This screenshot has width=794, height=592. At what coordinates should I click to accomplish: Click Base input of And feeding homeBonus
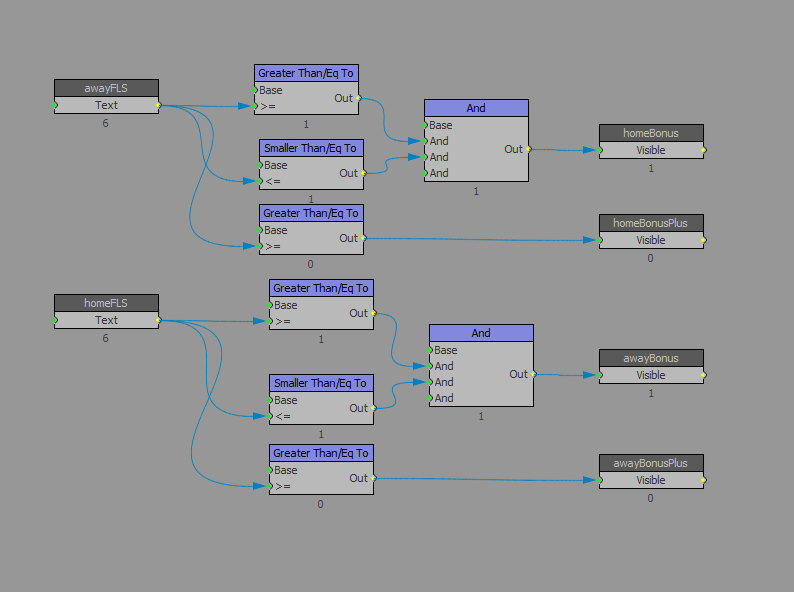point(424,125)
